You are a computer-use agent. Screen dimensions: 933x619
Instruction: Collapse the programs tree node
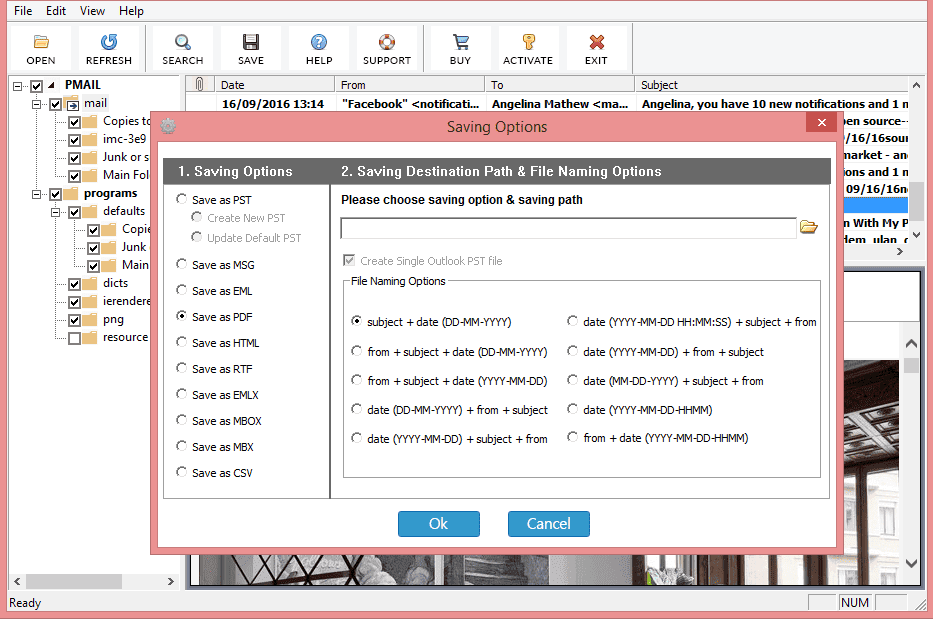click(x=36, y=193)
